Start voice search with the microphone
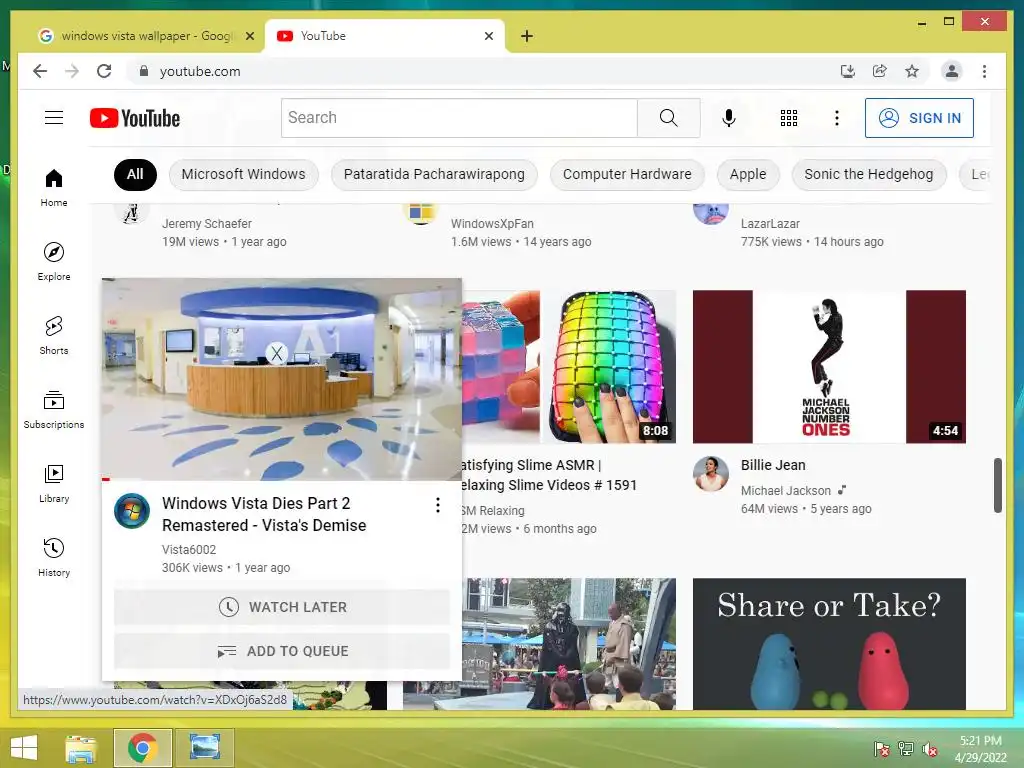This screenshot has width=1024, height=768. coord(729,118)
